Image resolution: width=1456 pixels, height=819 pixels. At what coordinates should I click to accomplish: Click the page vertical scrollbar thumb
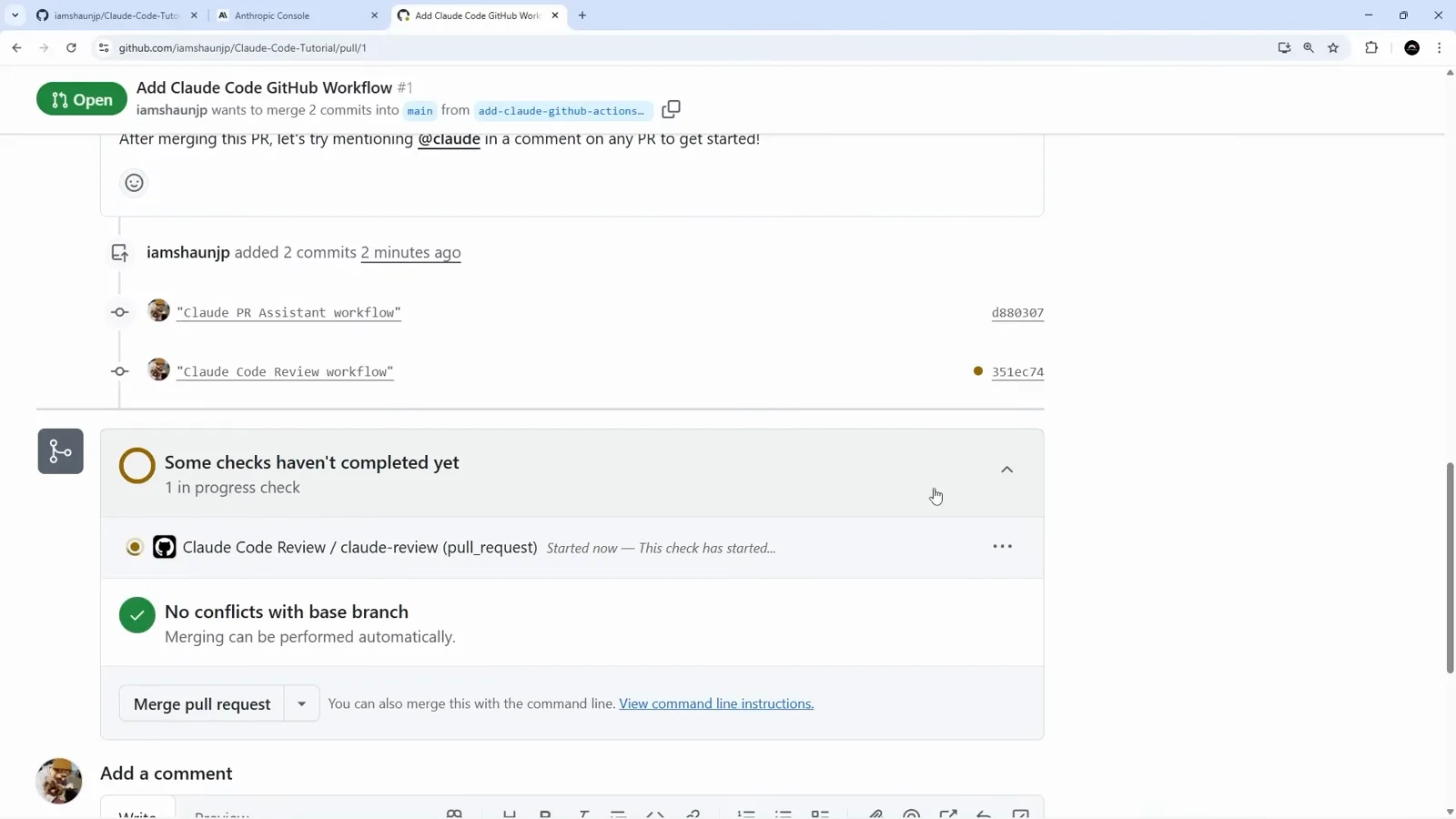click(x=1451, y=568)
